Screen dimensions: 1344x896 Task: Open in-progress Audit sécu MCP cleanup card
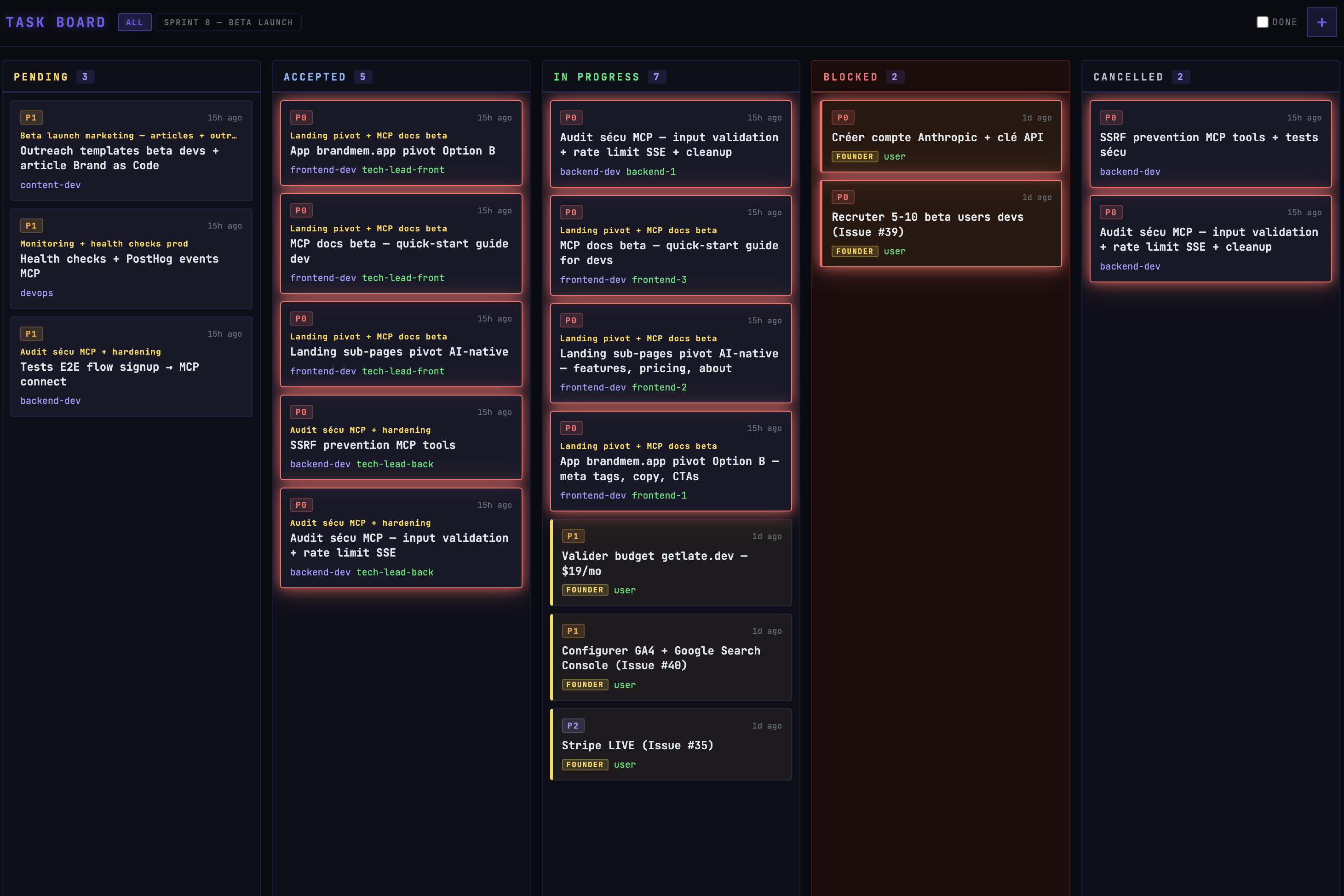coord(670,144)
